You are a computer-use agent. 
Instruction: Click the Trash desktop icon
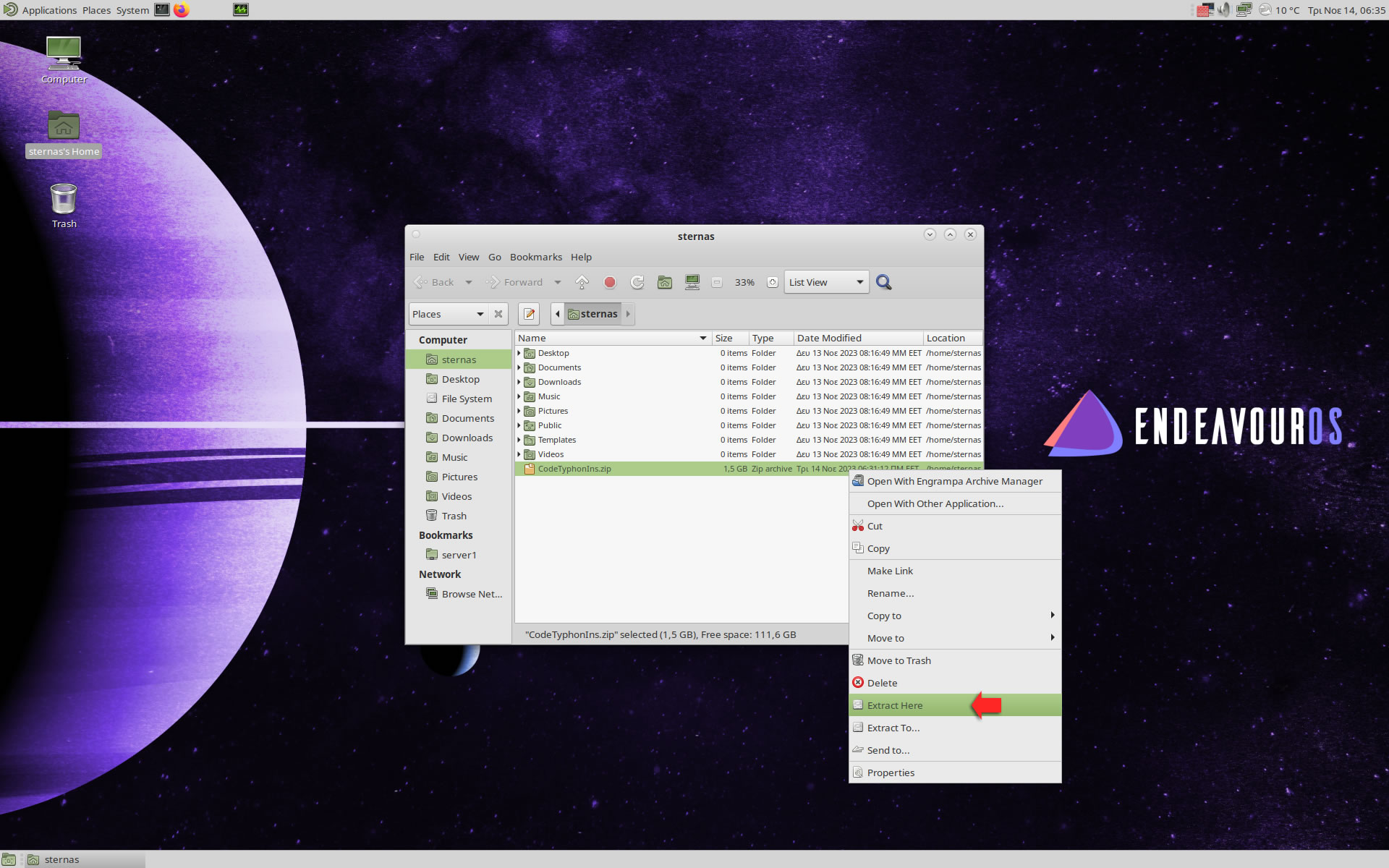(x=64, y=205)
